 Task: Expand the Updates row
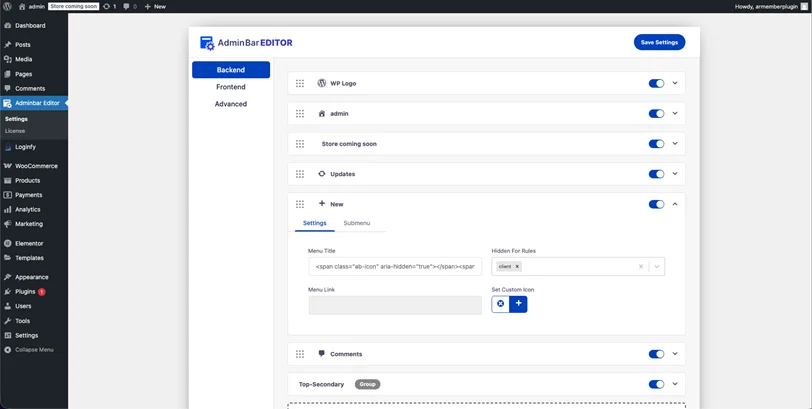(x=675, y=174)
